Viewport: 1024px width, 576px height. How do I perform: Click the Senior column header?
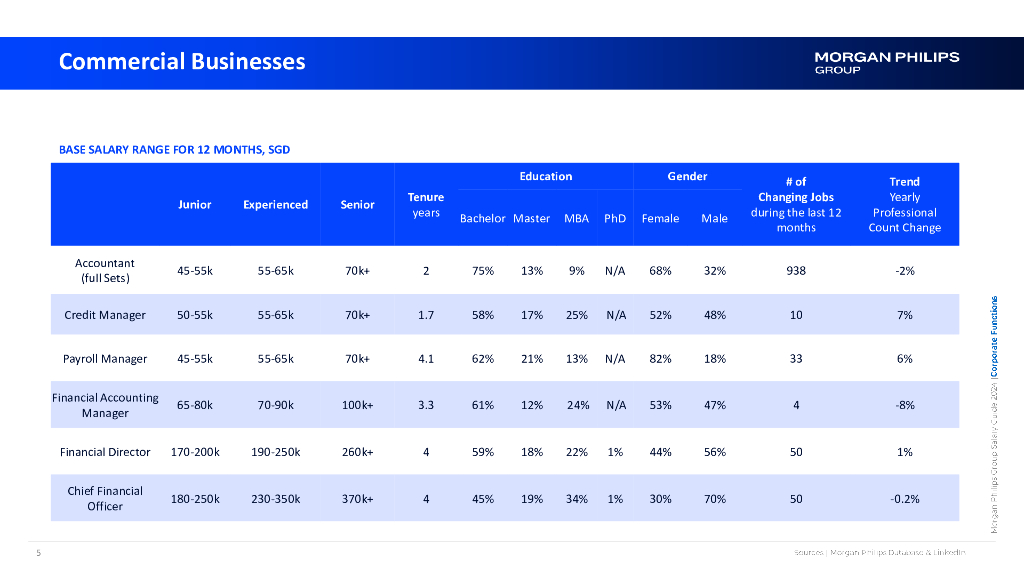pyautogui.click(x=357, y=204)
